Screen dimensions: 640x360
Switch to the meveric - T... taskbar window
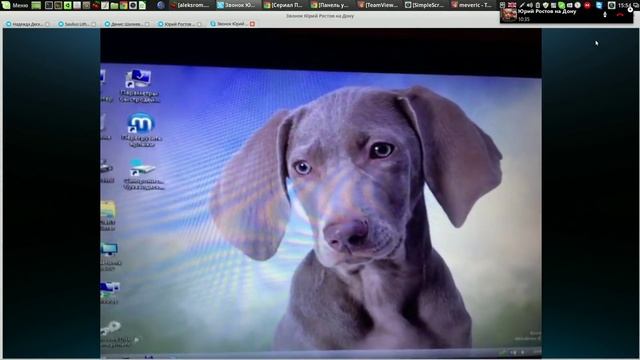(x=473, y=5)
